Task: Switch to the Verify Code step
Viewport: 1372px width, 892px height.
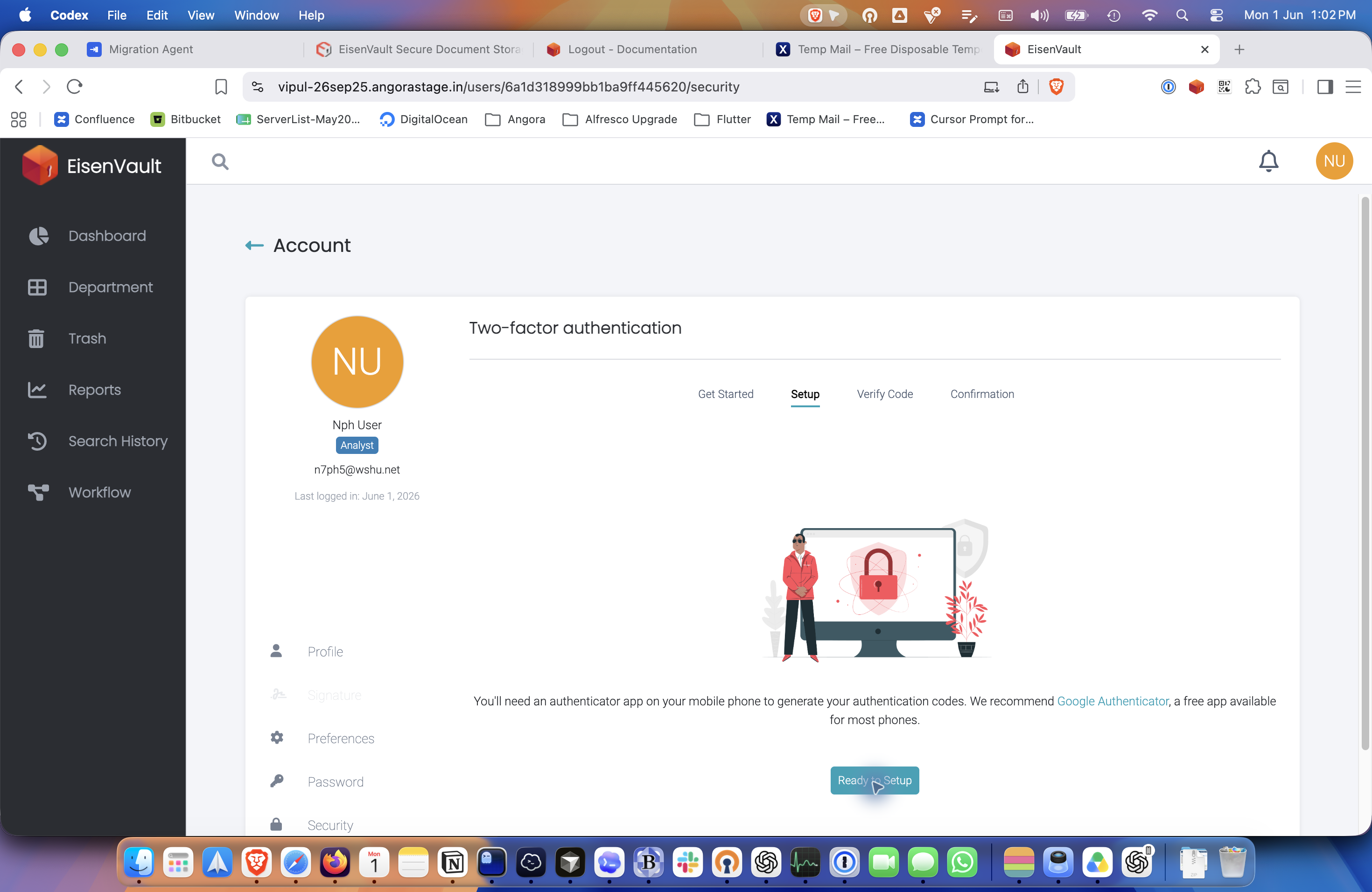Action: (885, 394)
